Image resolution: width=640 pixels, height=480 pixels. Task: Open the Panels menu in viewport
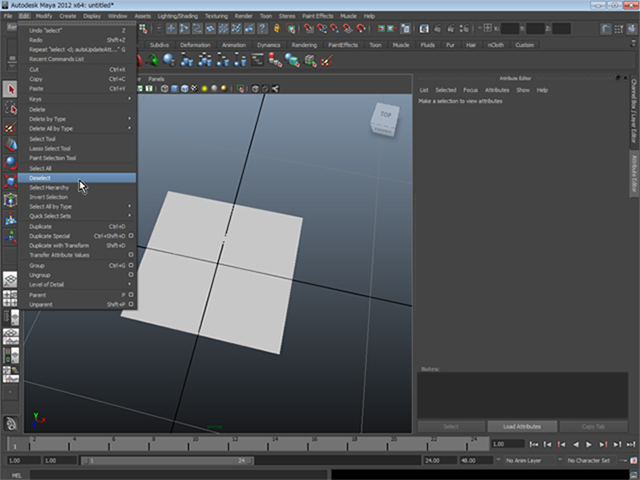156,79
